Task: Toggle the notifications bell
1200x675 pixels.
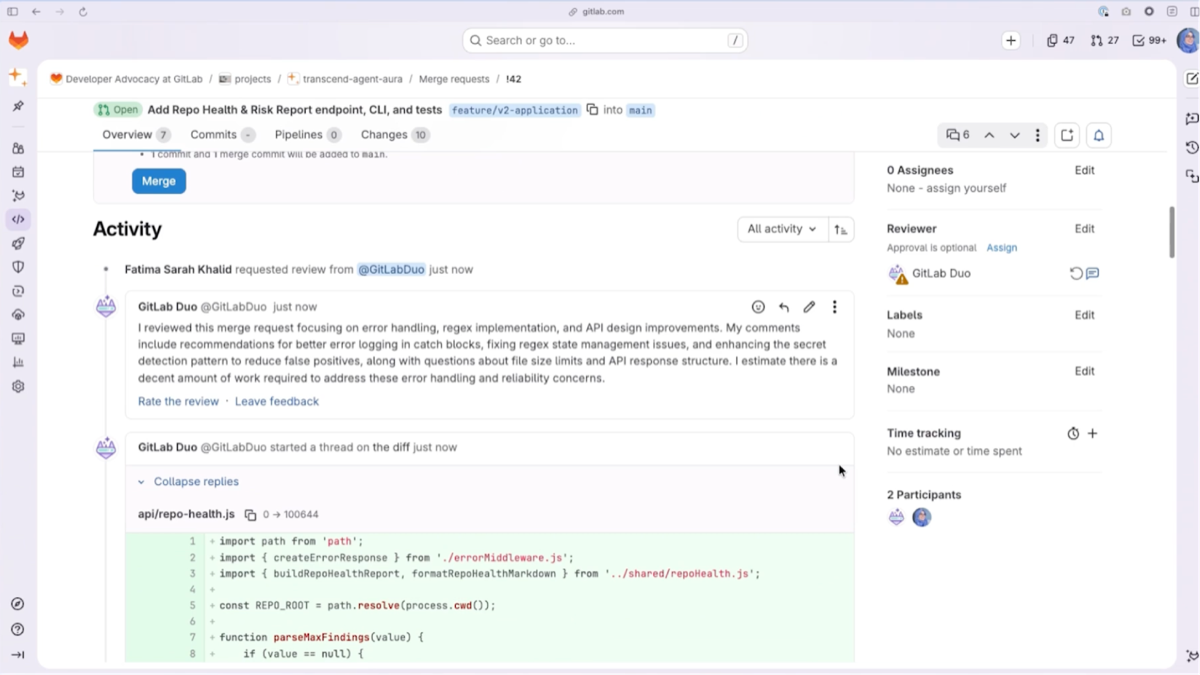Action: (1099, 135)
